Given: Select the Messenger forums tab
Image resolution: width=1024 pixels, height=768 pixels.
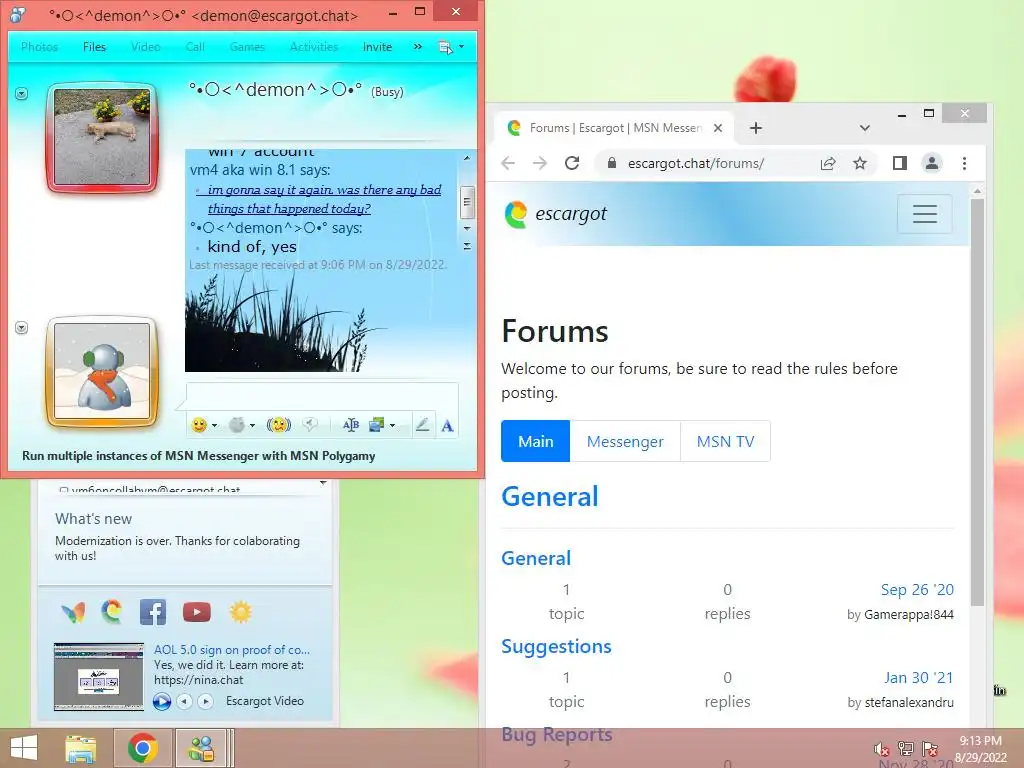Looking at the screenshot, I should pyautogui.click(x=625, y=441).
